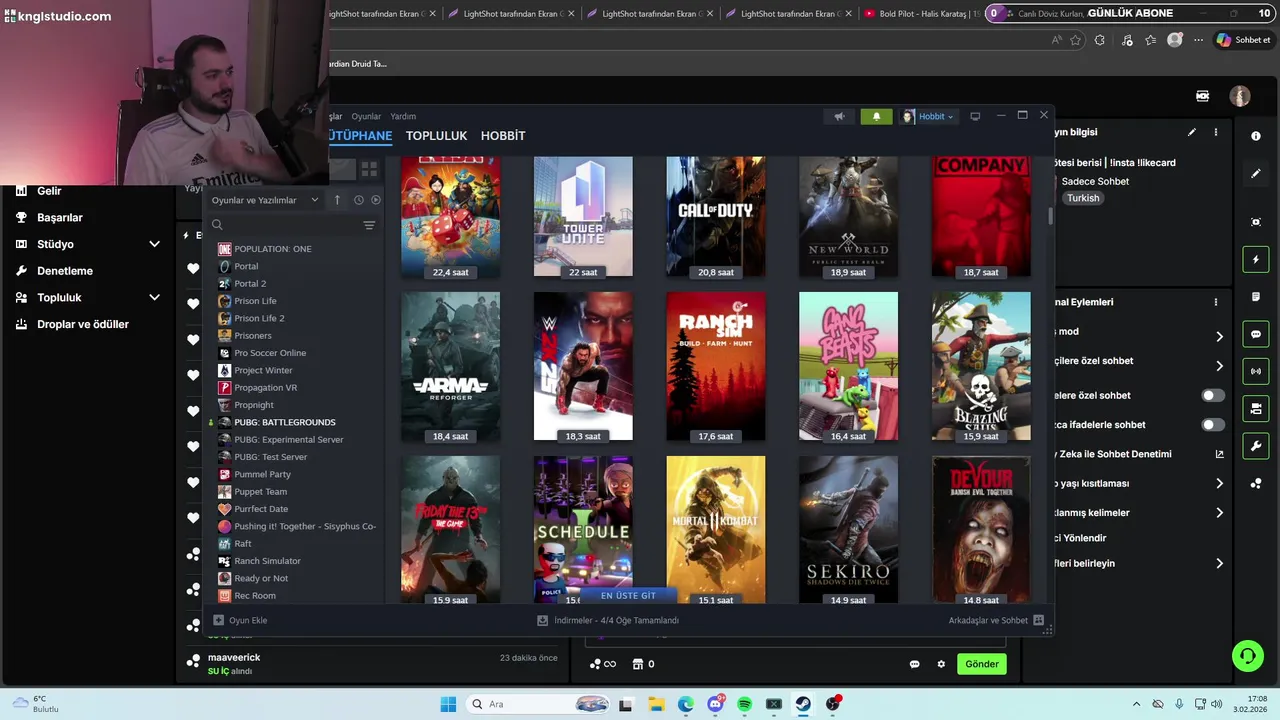
Task: Click the camera clip icon in sidebar
Action: tap(1256, 408)
